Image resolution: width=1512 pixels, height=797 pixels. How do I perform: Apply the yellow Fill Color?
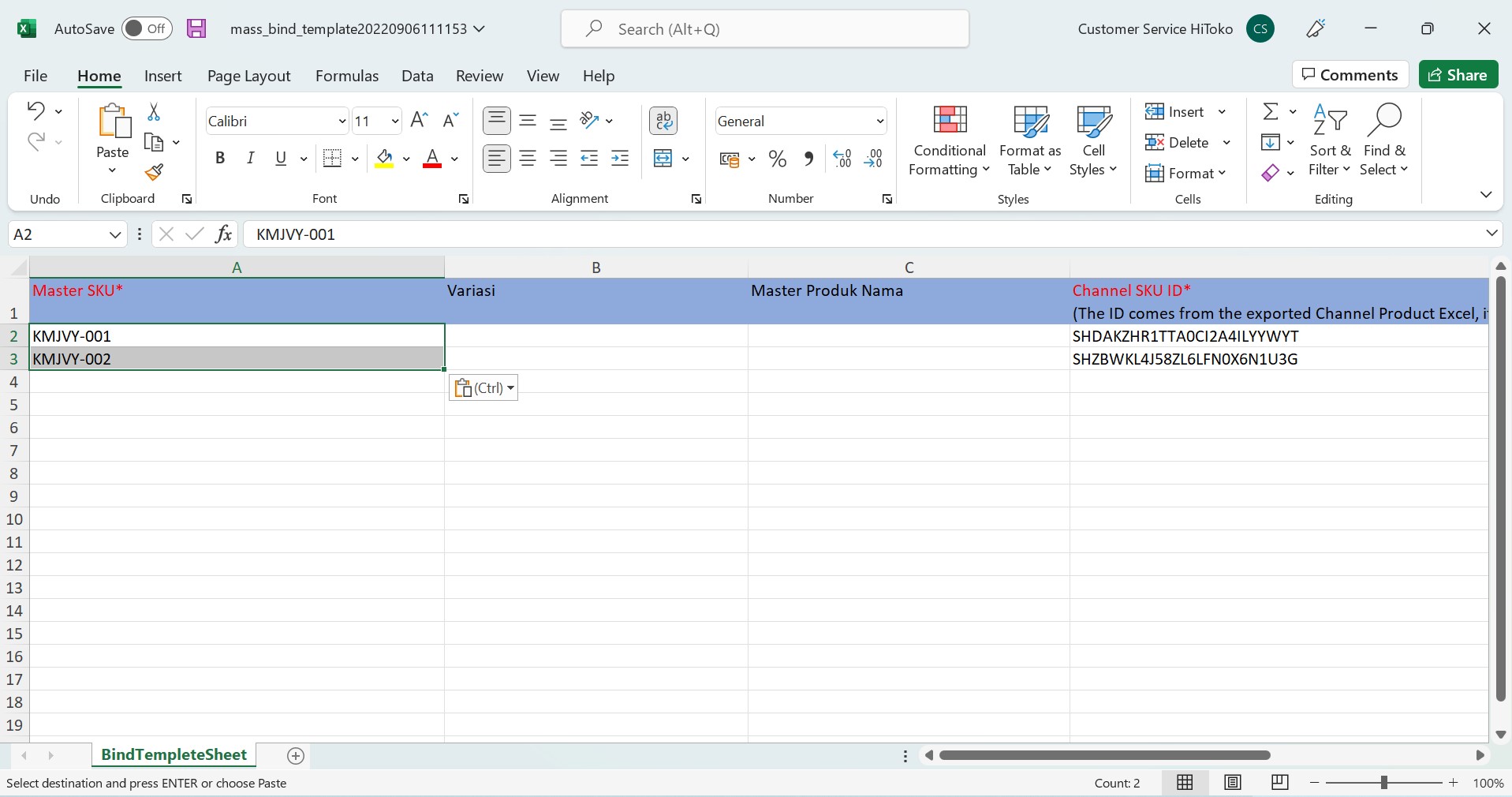click(384, 159)
